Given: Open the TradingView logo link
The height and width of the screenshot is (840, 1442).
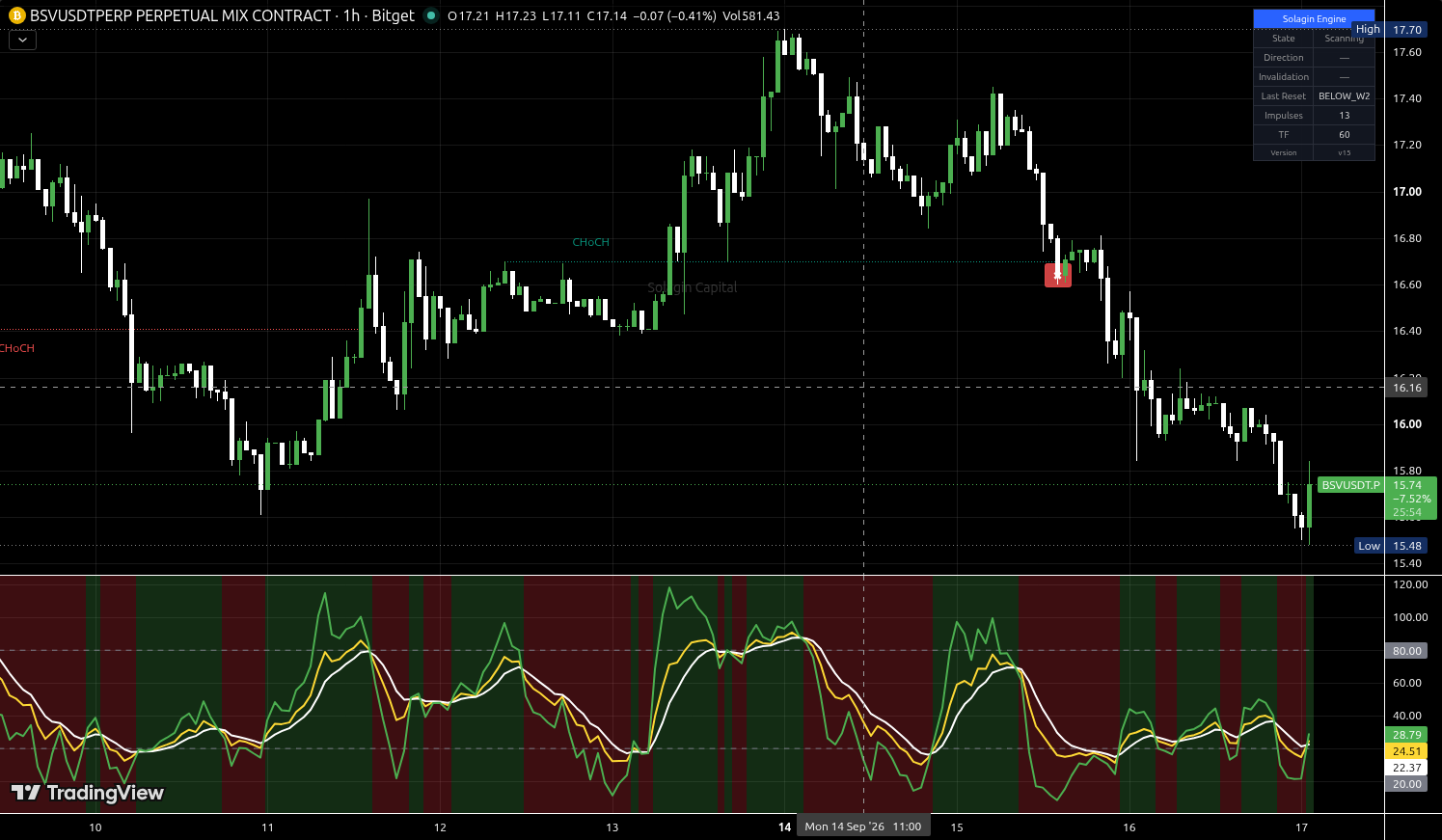Looking at the screenshot, I should [88, 793].
